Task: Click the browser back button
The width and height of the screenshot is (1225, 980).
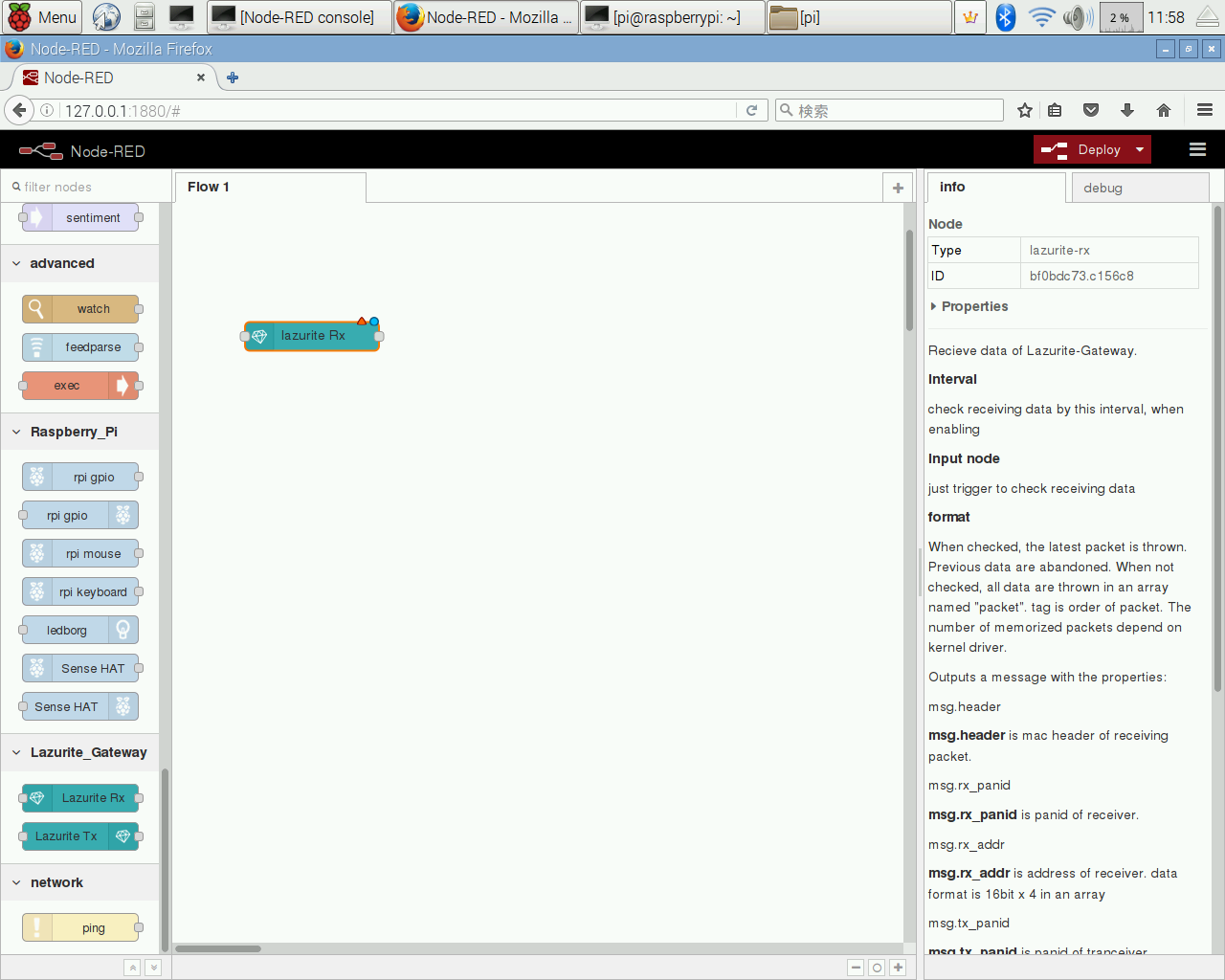Action: click(x=19, y=110)
